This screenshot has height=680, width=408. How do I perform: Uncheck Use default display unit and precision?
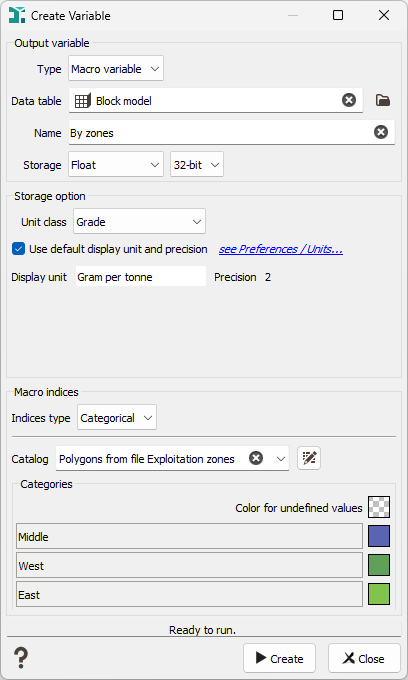19,249
